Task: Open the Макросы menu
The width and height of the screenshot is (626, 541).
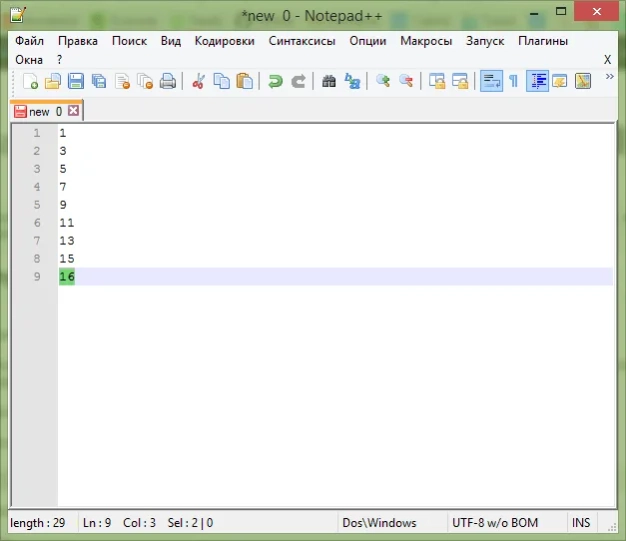Action: [426, 41]
